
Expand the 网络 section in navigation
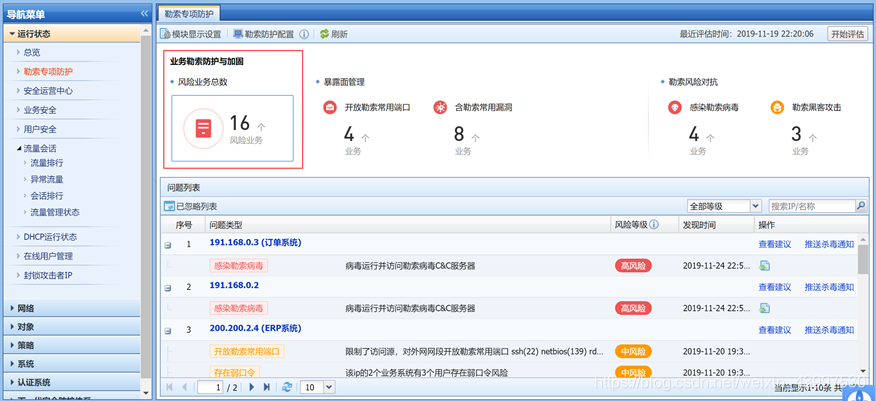click(x=12, y=309)
